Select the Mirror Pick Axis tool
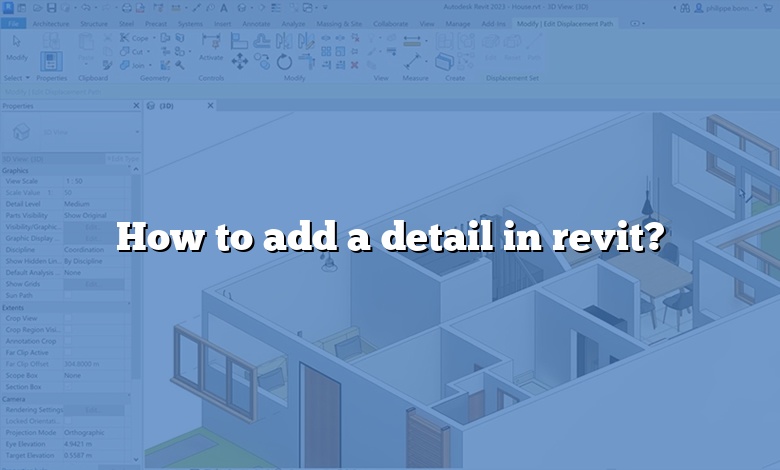780x470 pixels. [284, 41]
